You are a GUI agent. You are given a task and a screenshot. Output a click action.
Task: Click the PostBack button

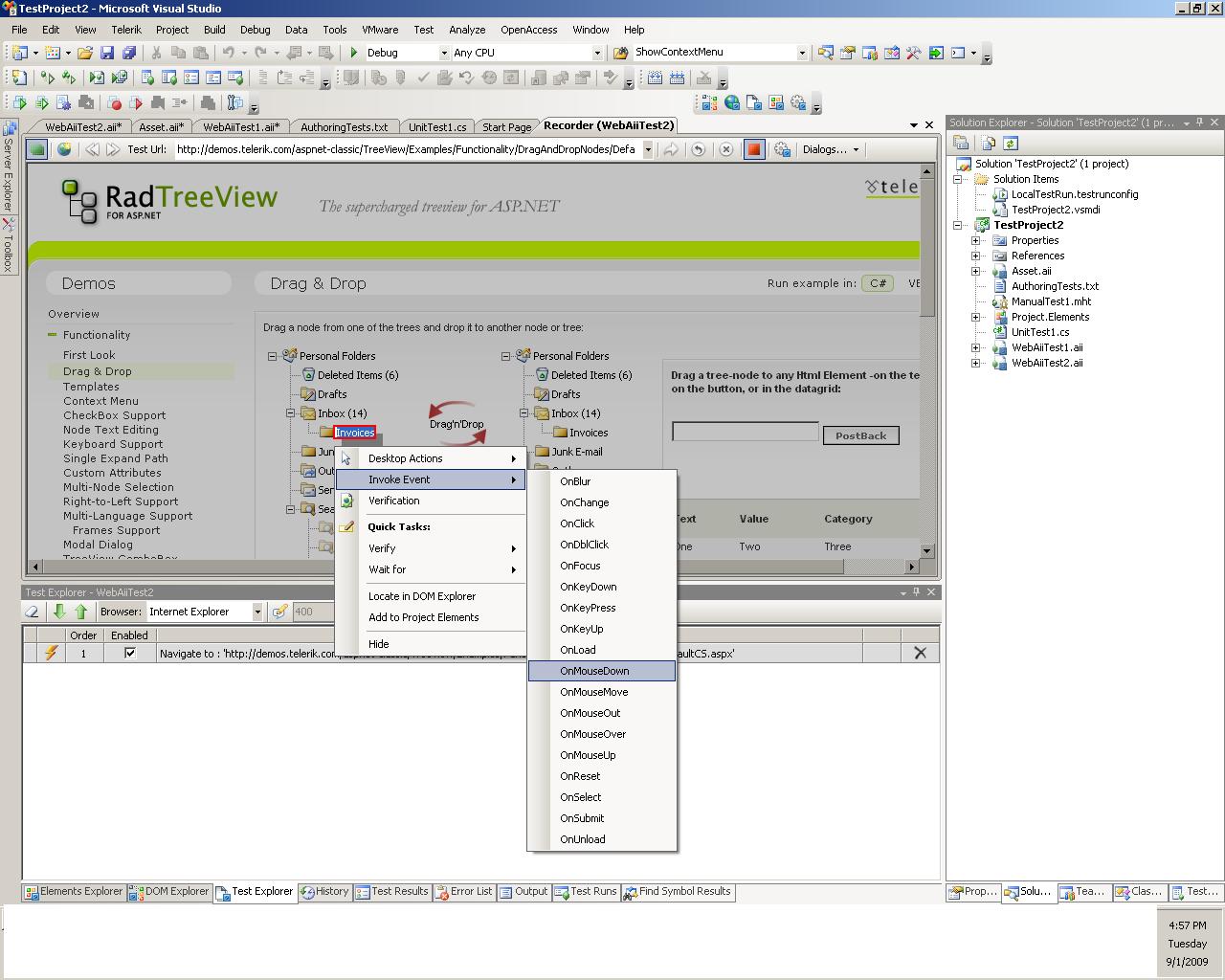860,435
